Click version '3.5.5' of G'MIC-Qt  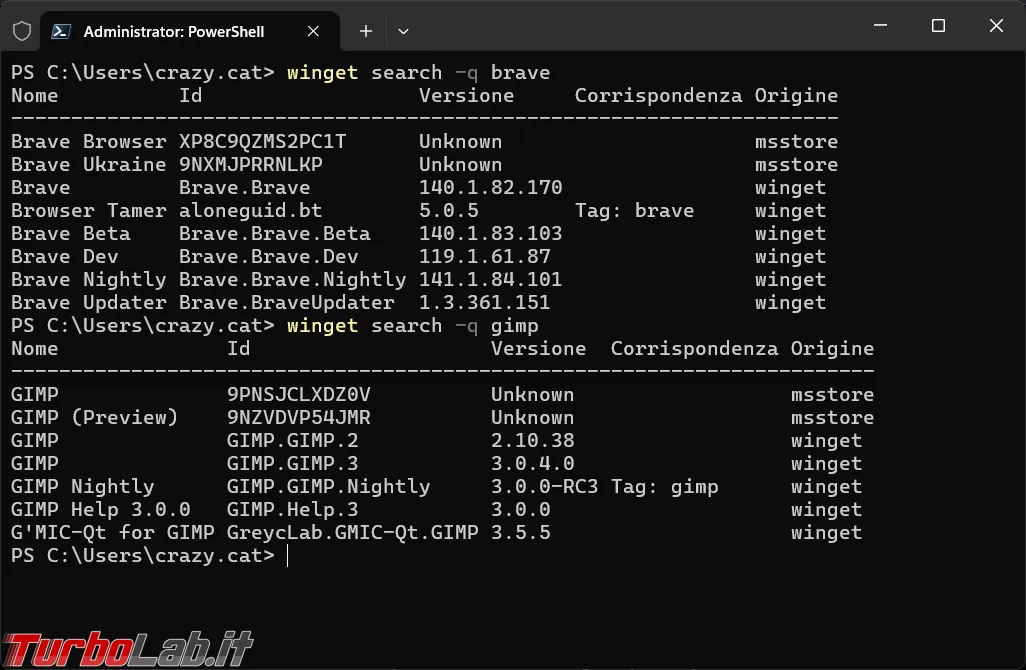pyautogui.click(x=521, y=533)
